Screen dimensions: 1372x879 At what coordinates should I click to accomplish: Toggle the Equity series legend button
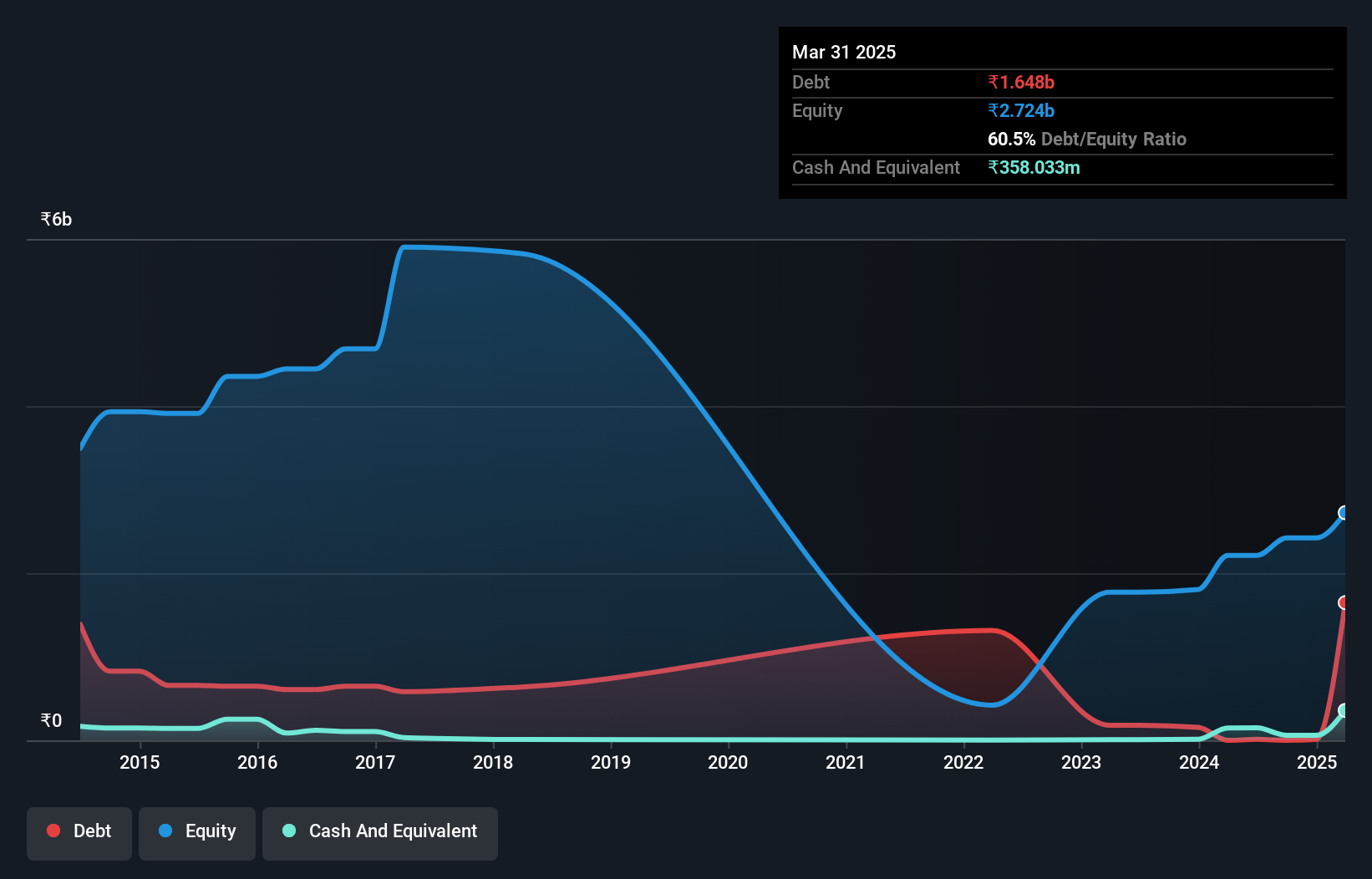pos(197,833)
